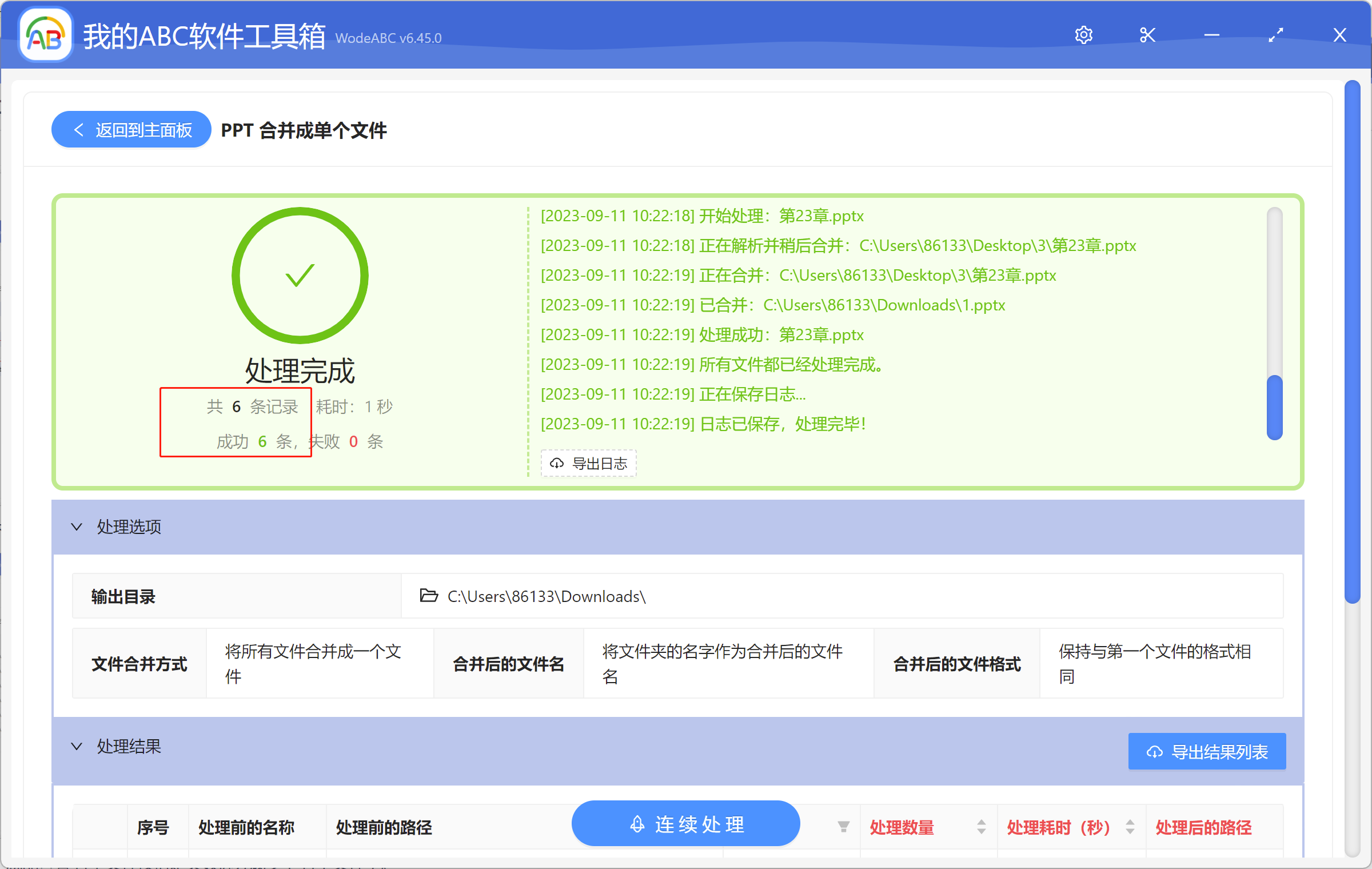Click the large green checkmark circle

300,276
